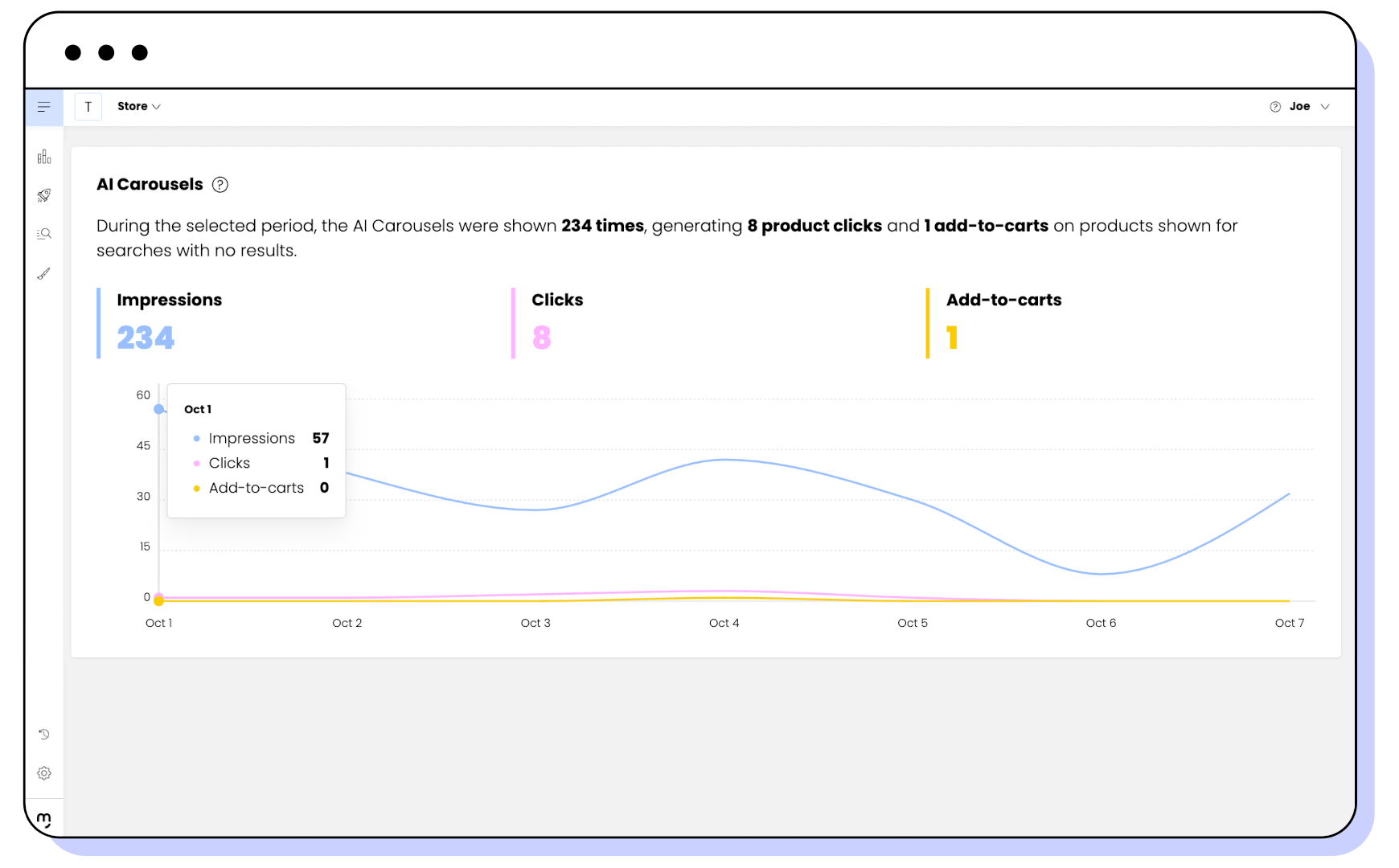Open the settings gear sidebar icon
This screenshot has height=868, width=1399.
point(44,773)
